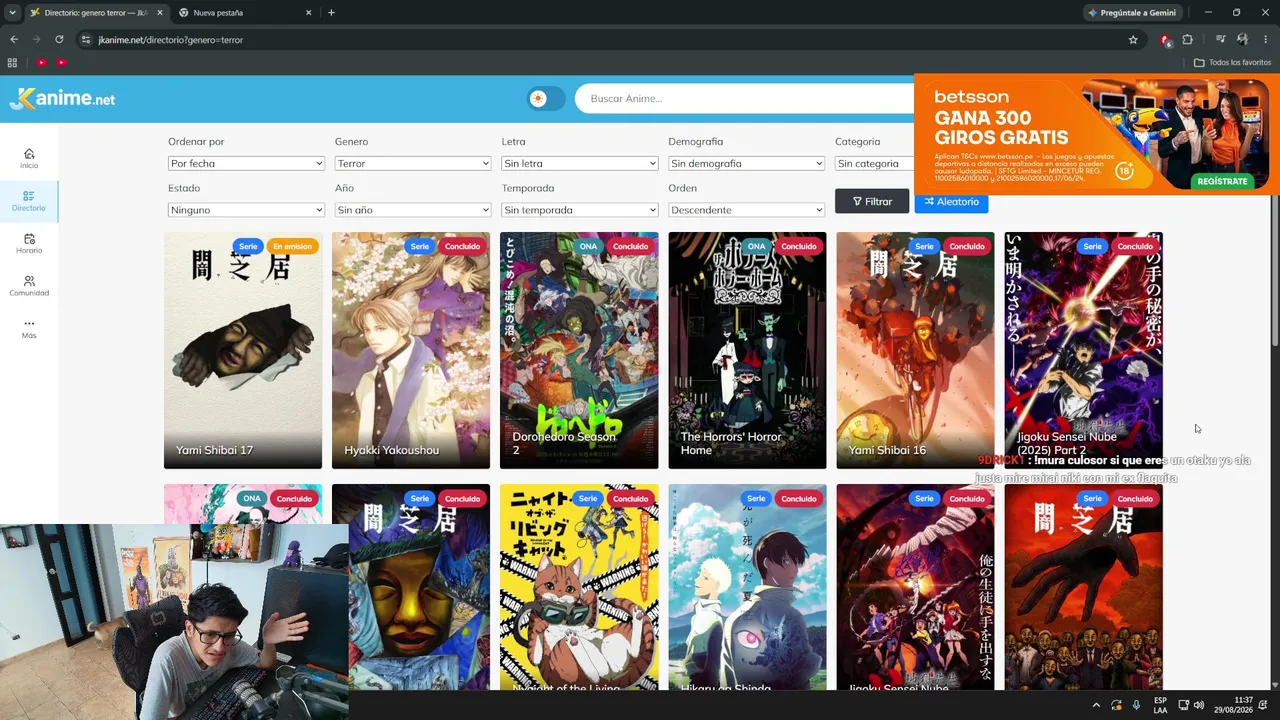Viewport: 1280px width, 720px height.
Task: Click the microphone tray icon
Action: [1136, 705]
